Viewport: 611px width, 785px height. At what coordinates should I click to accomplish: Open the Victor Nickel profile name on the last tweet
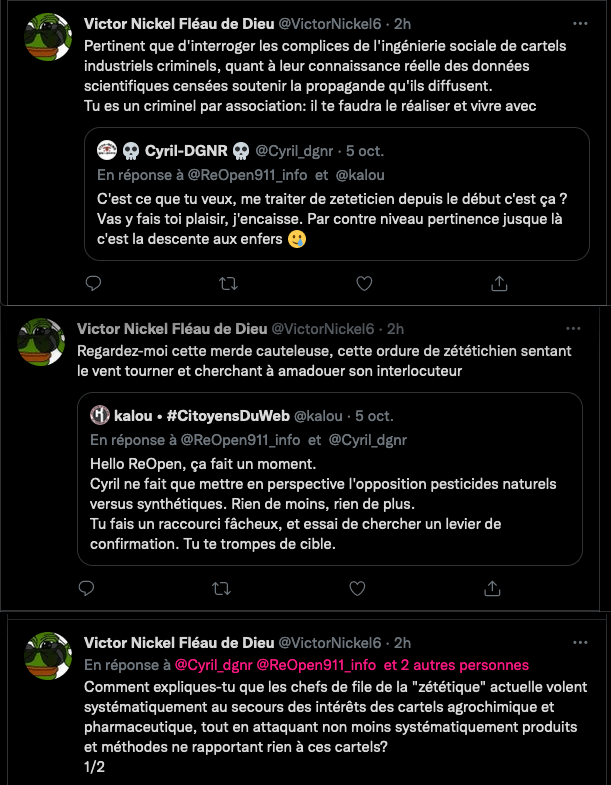click(176, 642)
